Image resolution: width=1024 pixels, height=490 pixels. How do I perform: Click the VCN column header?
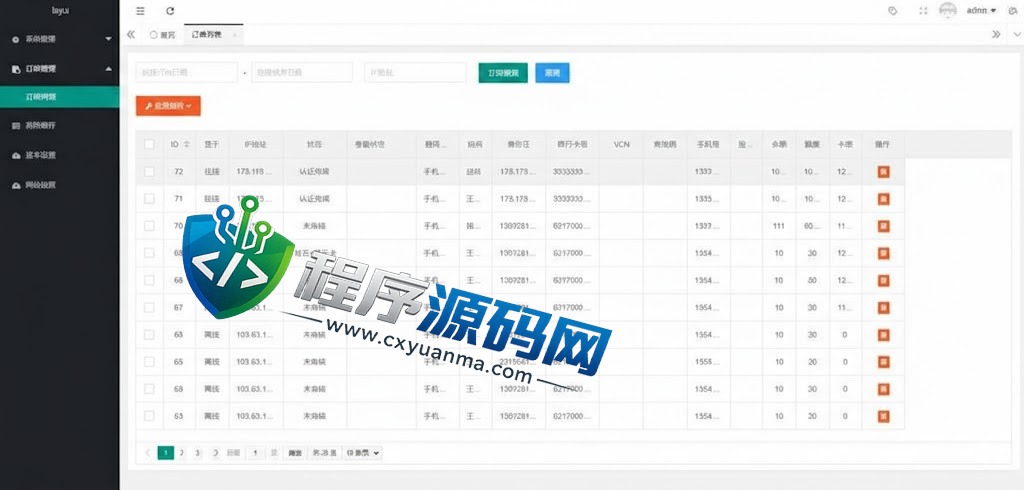(x=621, y=144)
